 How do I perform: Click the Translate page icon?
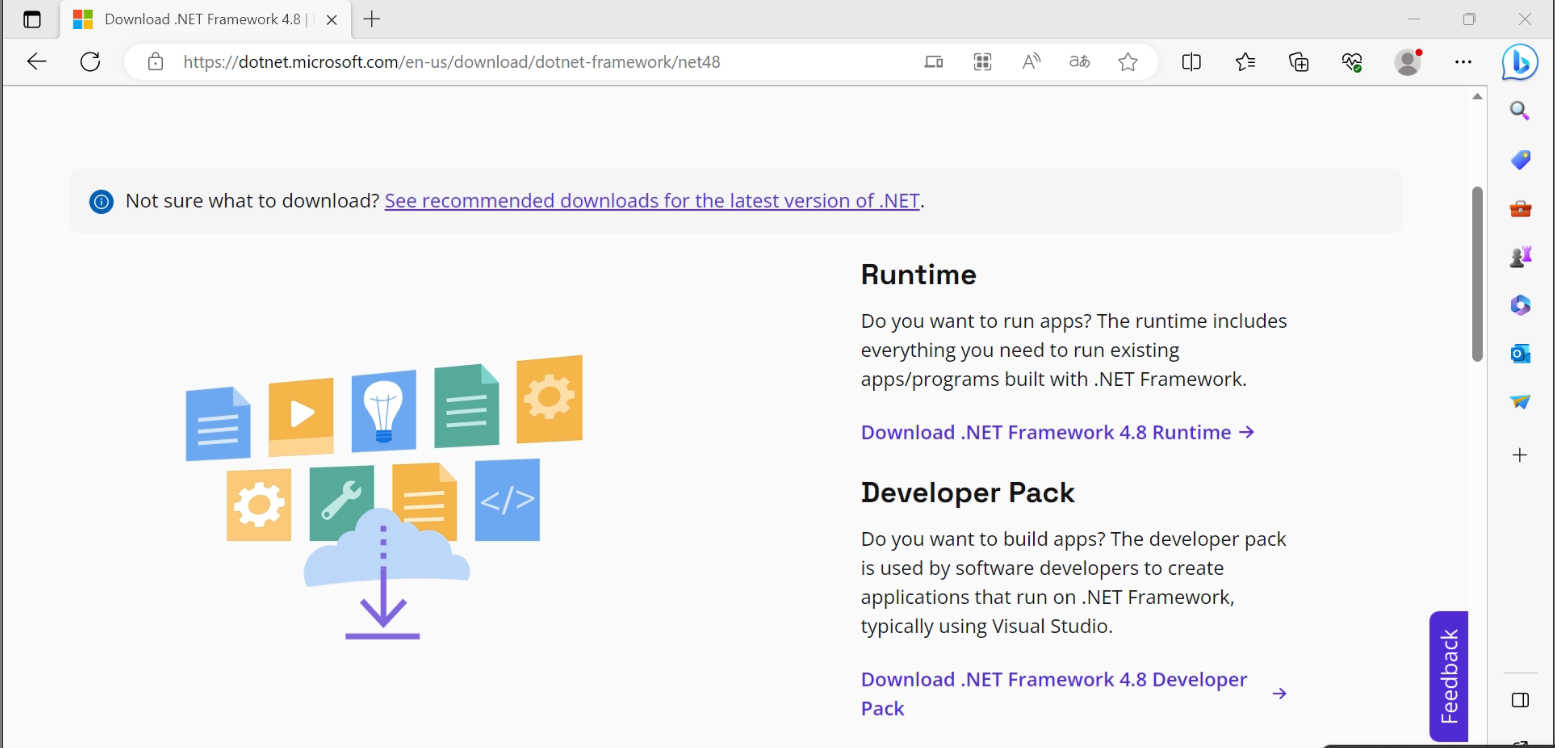(x=1079, y=62)
